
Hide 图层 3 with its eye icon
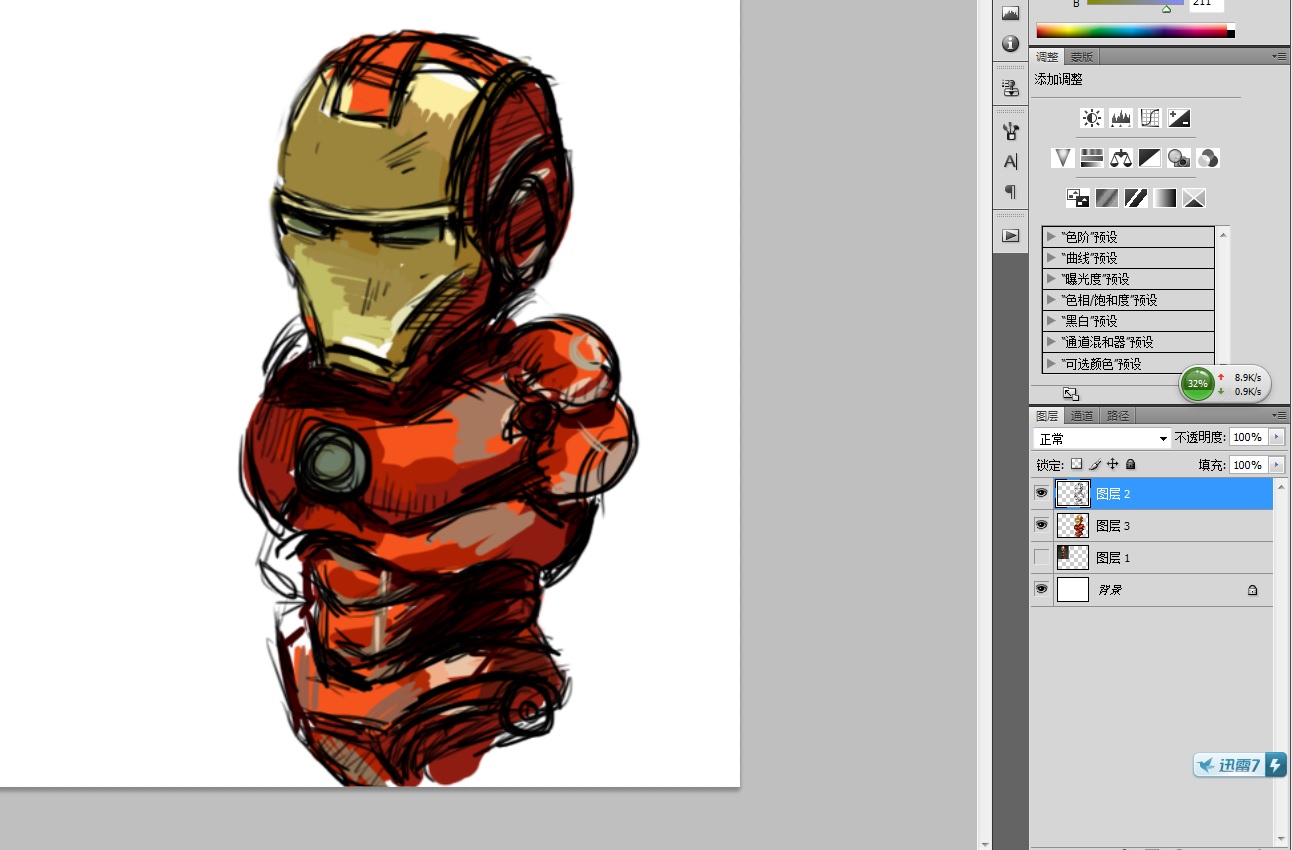point(1042,525)
